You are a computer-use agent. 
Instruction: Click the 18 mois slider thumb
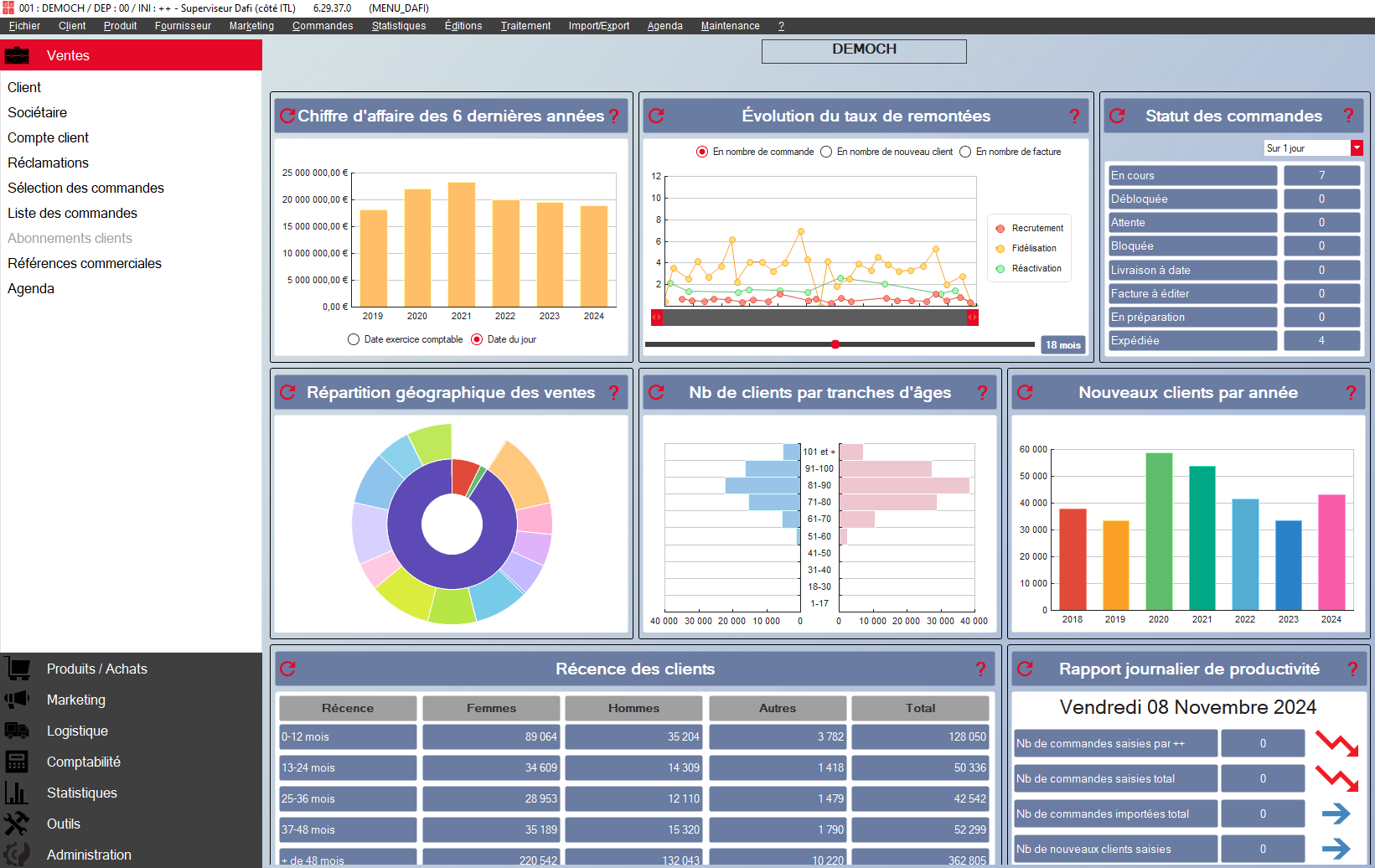835,344
